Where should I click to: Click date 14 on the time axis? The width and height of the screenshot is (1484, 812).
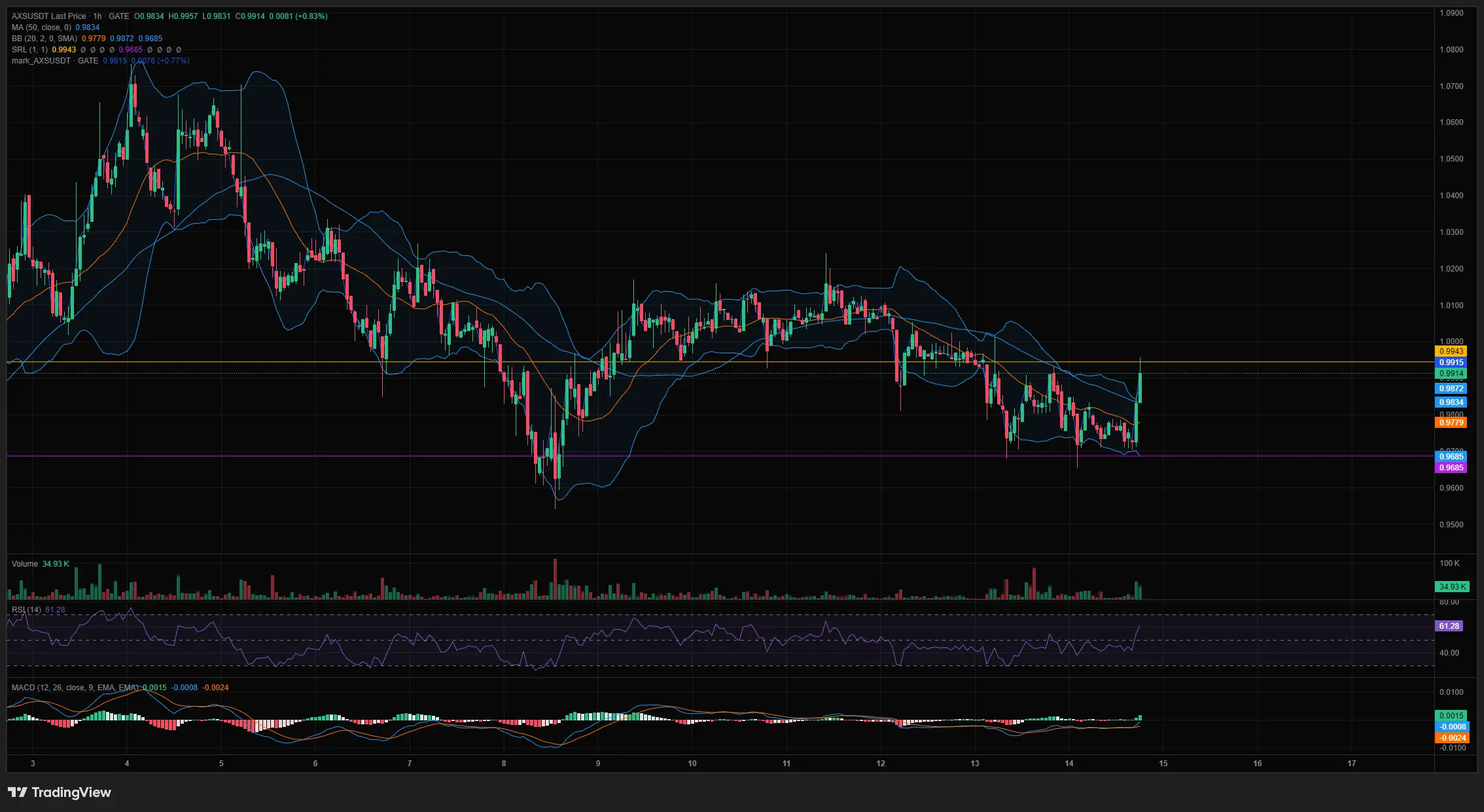[1069, 764]
